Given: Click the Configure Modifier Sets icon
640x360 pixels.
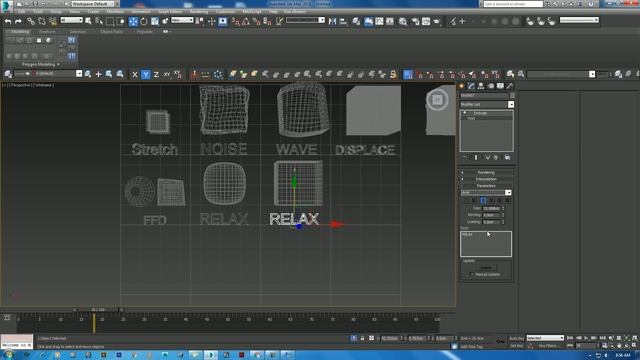Looking at the screenshot, I should pos(507,157).
